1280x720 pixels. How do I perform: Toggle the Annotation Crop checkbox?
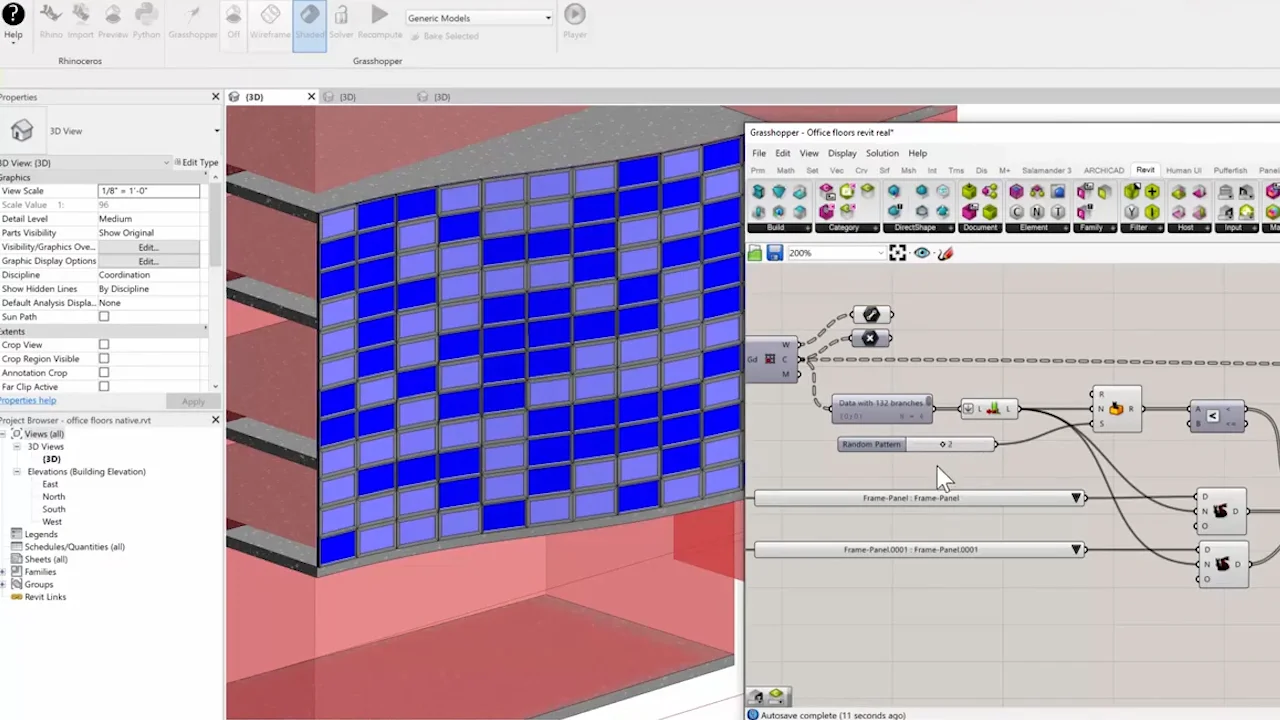(x=104, y=373)
